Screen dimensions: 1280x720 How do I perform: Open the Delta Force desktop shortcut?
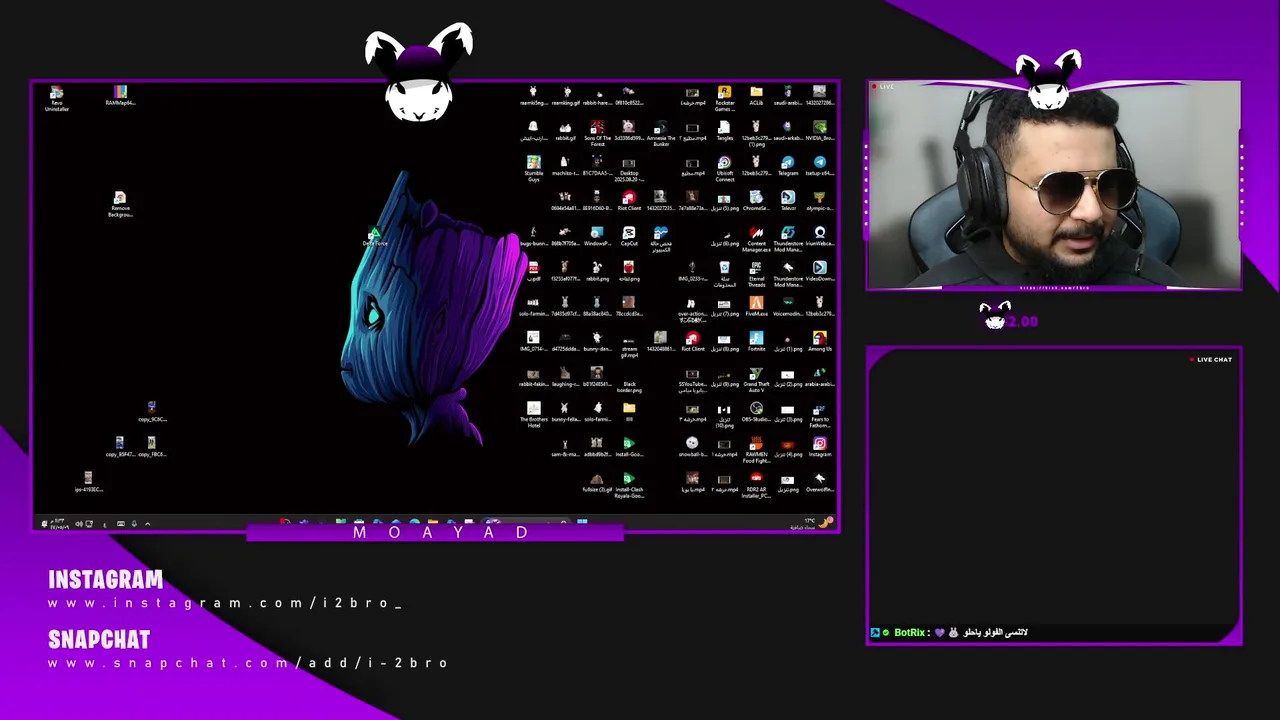pyautogui.click(x=375, y=238)
